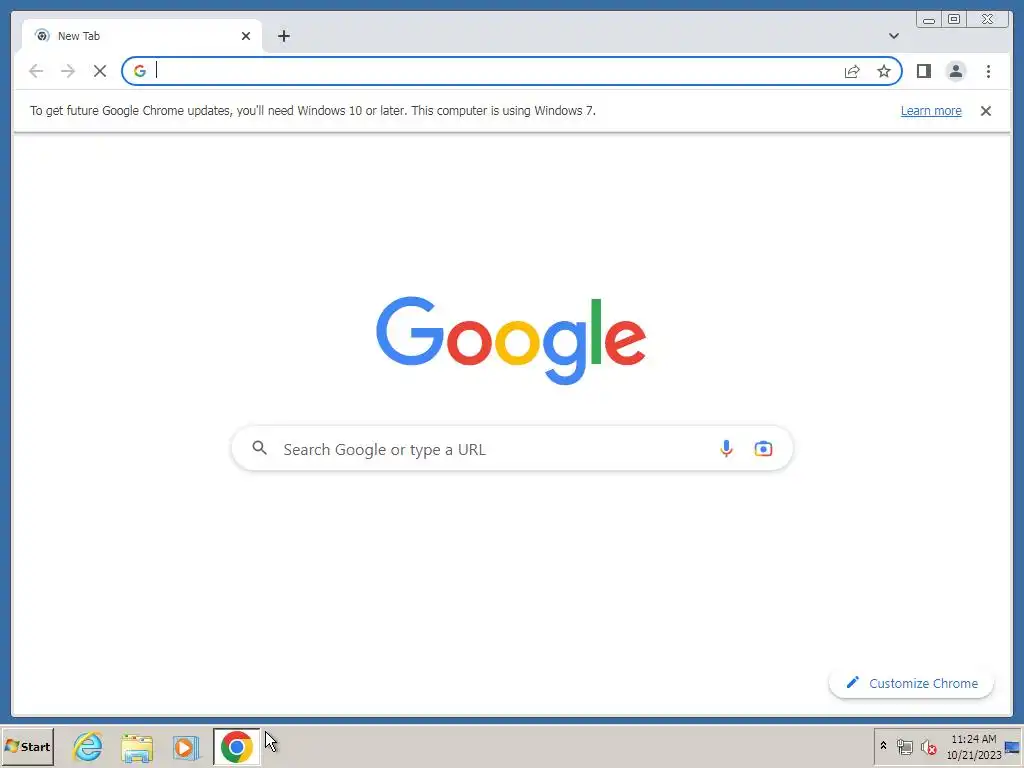
Task: Click the Google icon in the address bar
Action: (x=140, y=71)
